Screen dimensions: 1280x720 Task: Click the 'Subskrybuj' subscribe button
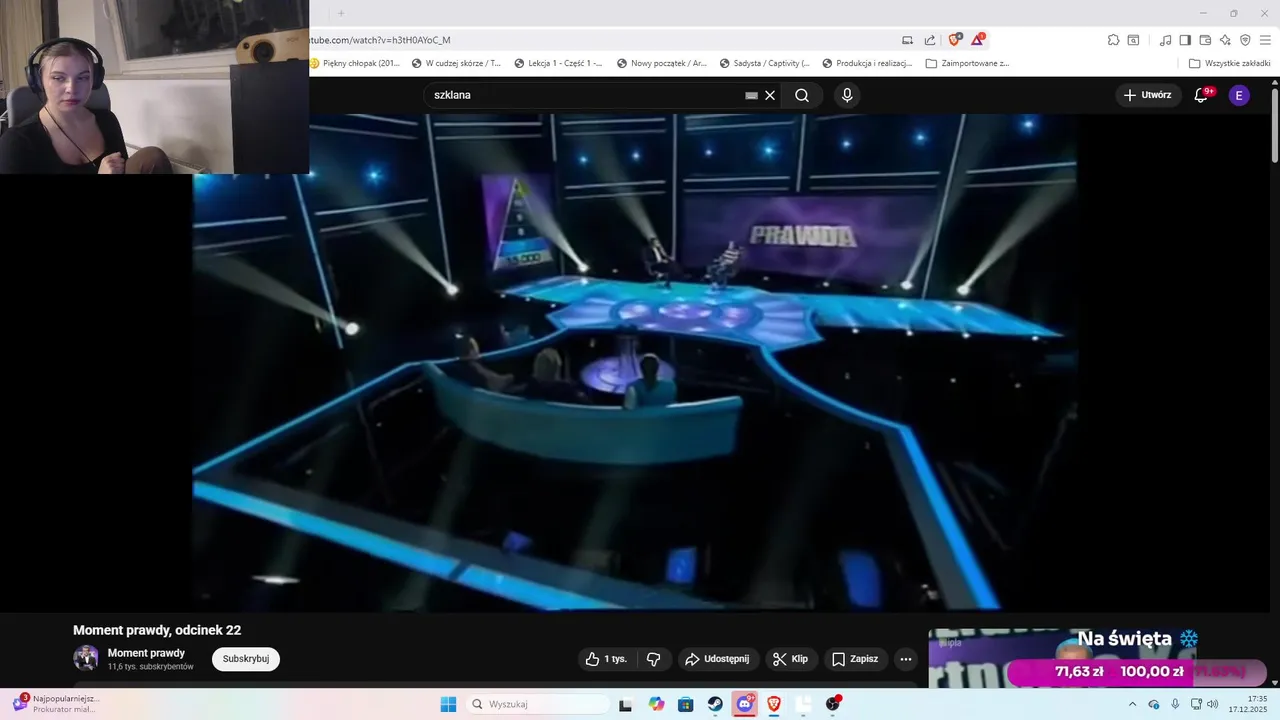coord(246,659)
